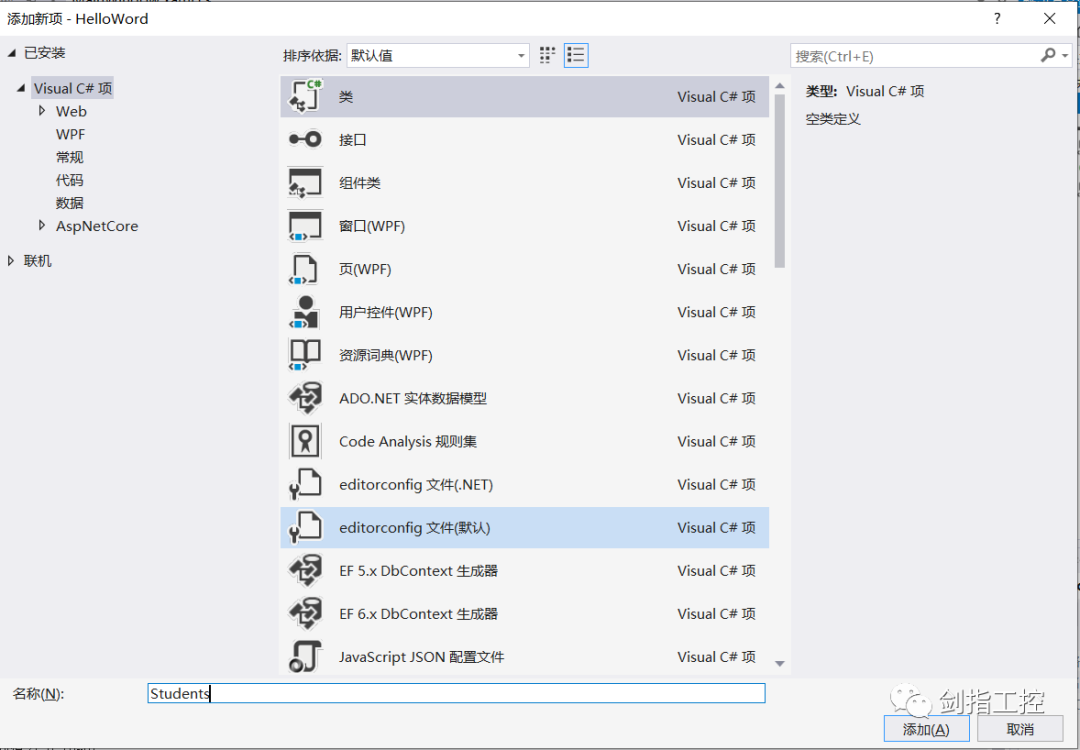The image size is (1080, 750).
Task: Select the Code Analysis 规则集 icon
Action: 304,441
